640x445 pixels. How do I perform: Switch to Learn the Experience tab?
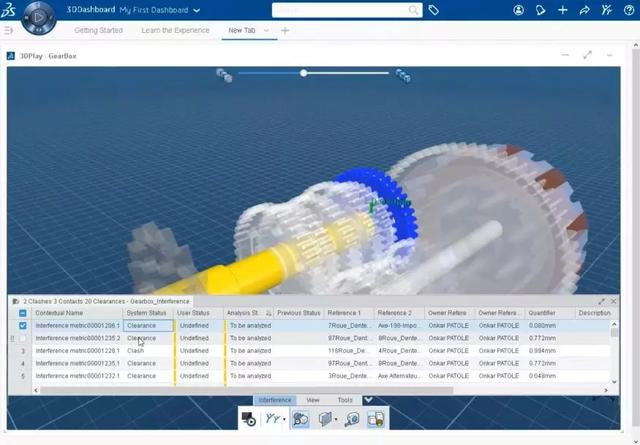[x=176, y=30]
